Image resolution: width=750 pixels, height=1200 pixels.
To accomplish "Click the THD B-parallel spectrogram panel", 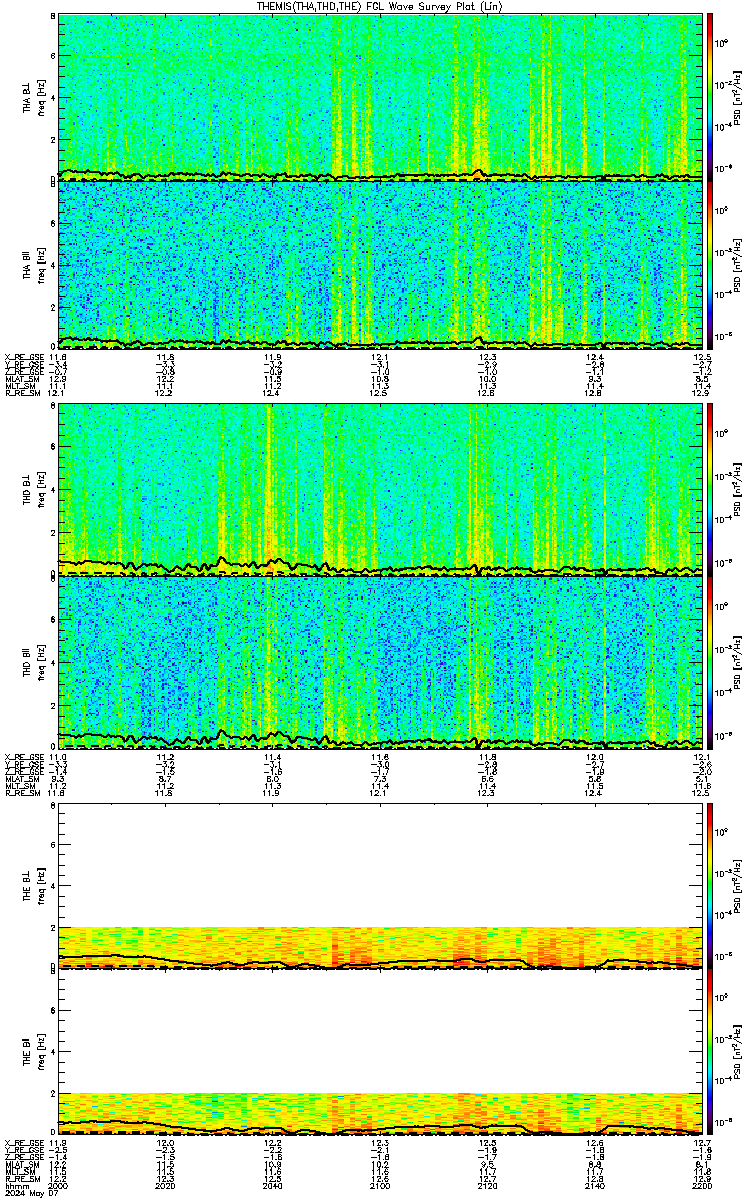I will click(381, 661).
